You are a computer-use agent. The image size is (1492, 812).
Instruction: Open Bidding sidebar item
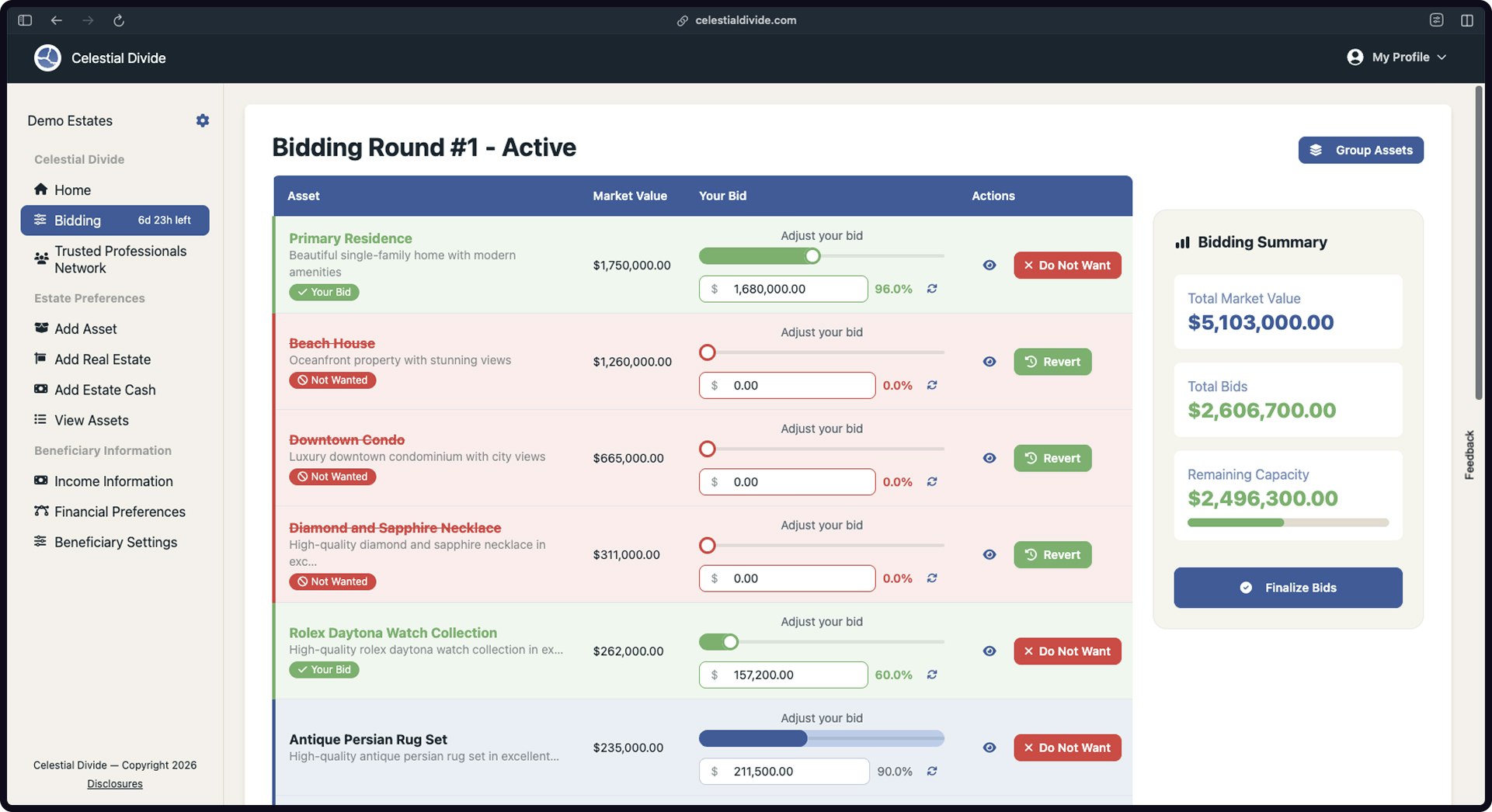(x=115, y=220)
